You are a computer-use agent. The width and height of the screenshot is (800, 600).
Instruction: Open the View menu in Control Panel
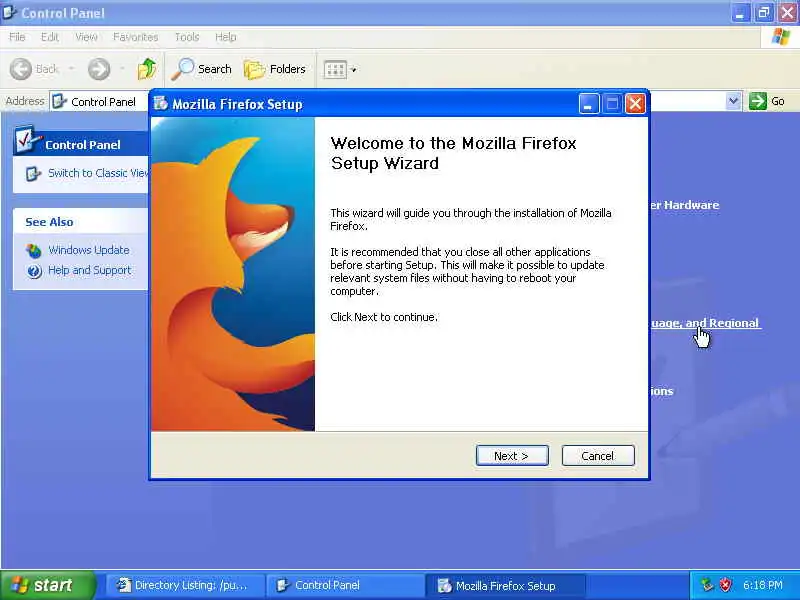(86, 37)
